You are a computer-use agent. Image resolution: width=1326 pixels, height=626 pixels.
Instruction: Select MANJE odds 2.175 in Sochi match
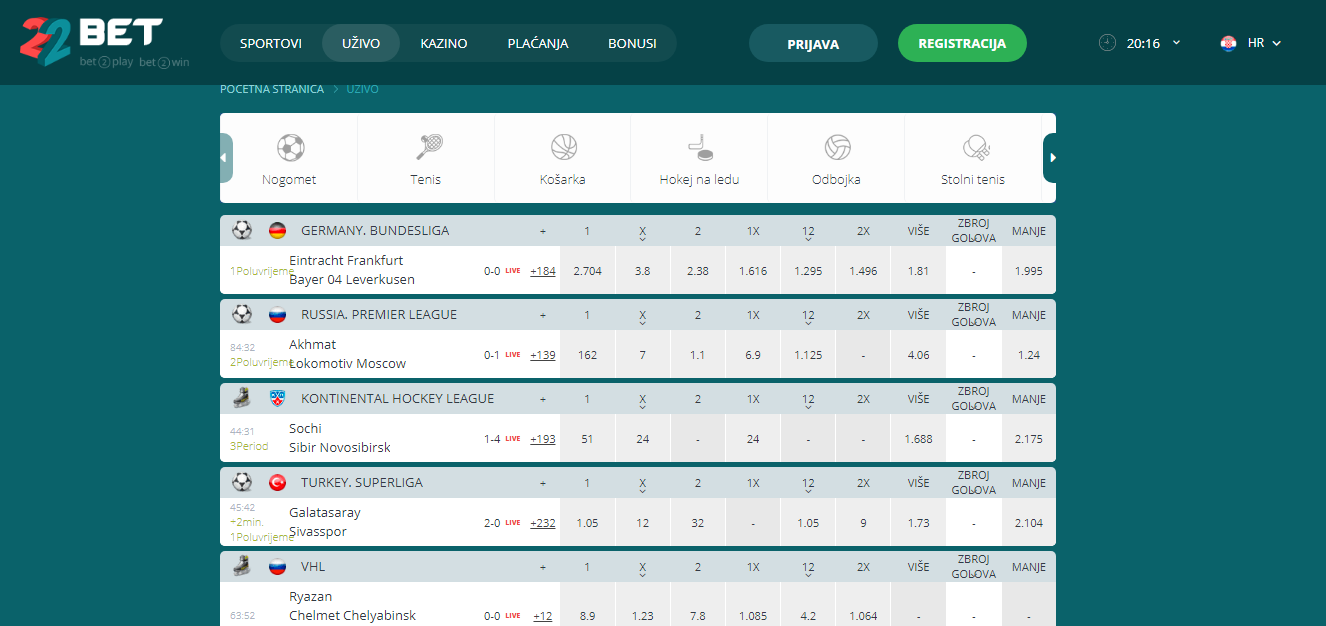click(1028, 439)
